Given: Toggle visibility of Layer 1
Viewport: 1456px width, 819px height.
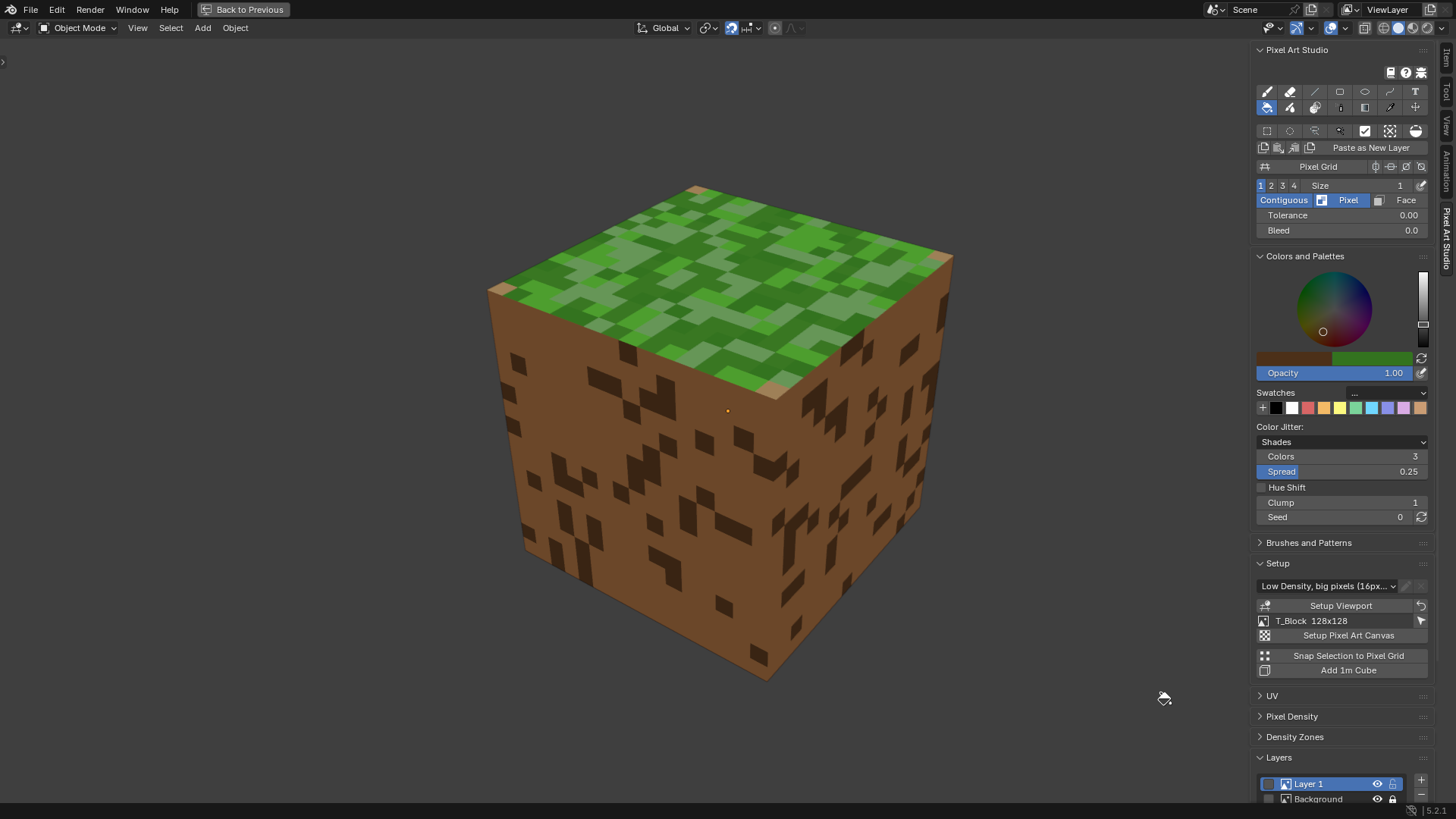Looking at the screenshot, I should click(1377, 784).
